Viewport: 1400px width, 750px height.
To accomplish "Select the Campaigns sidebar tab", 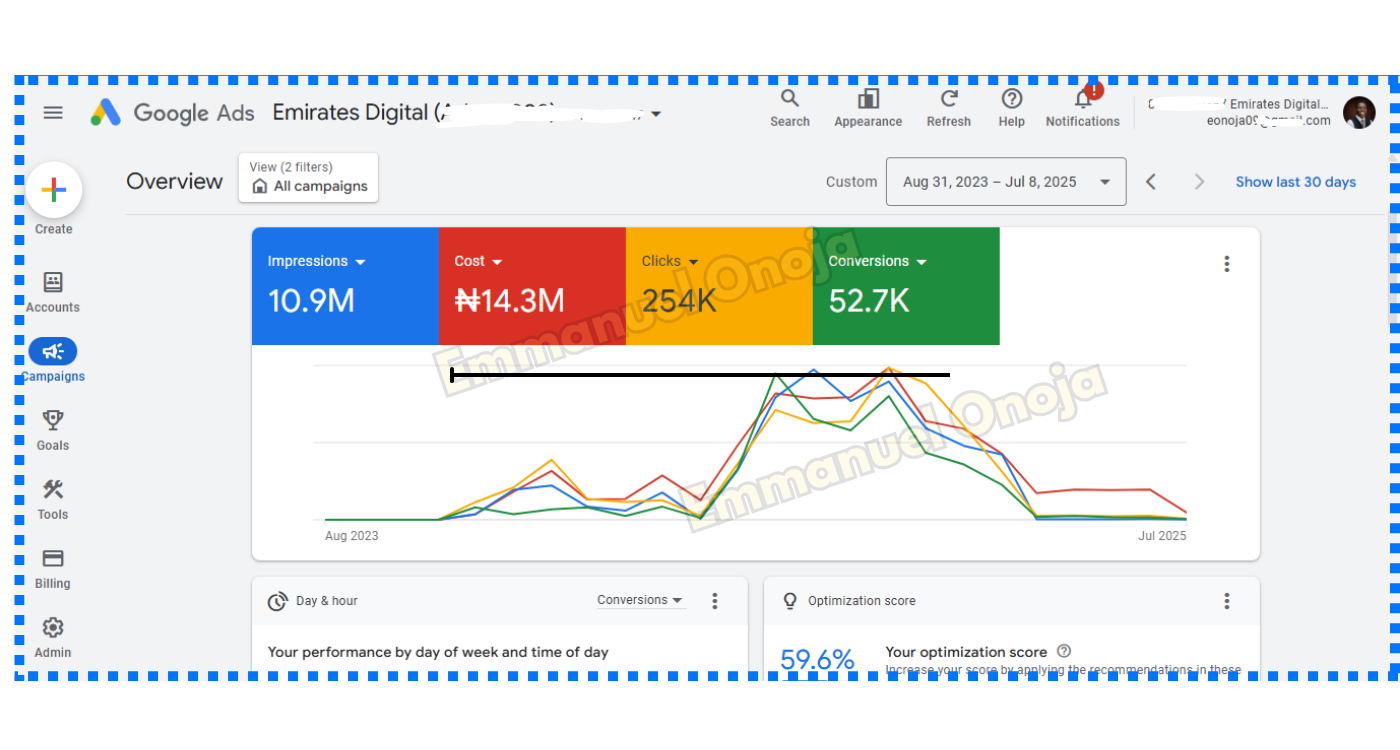I will click(53, 352).
